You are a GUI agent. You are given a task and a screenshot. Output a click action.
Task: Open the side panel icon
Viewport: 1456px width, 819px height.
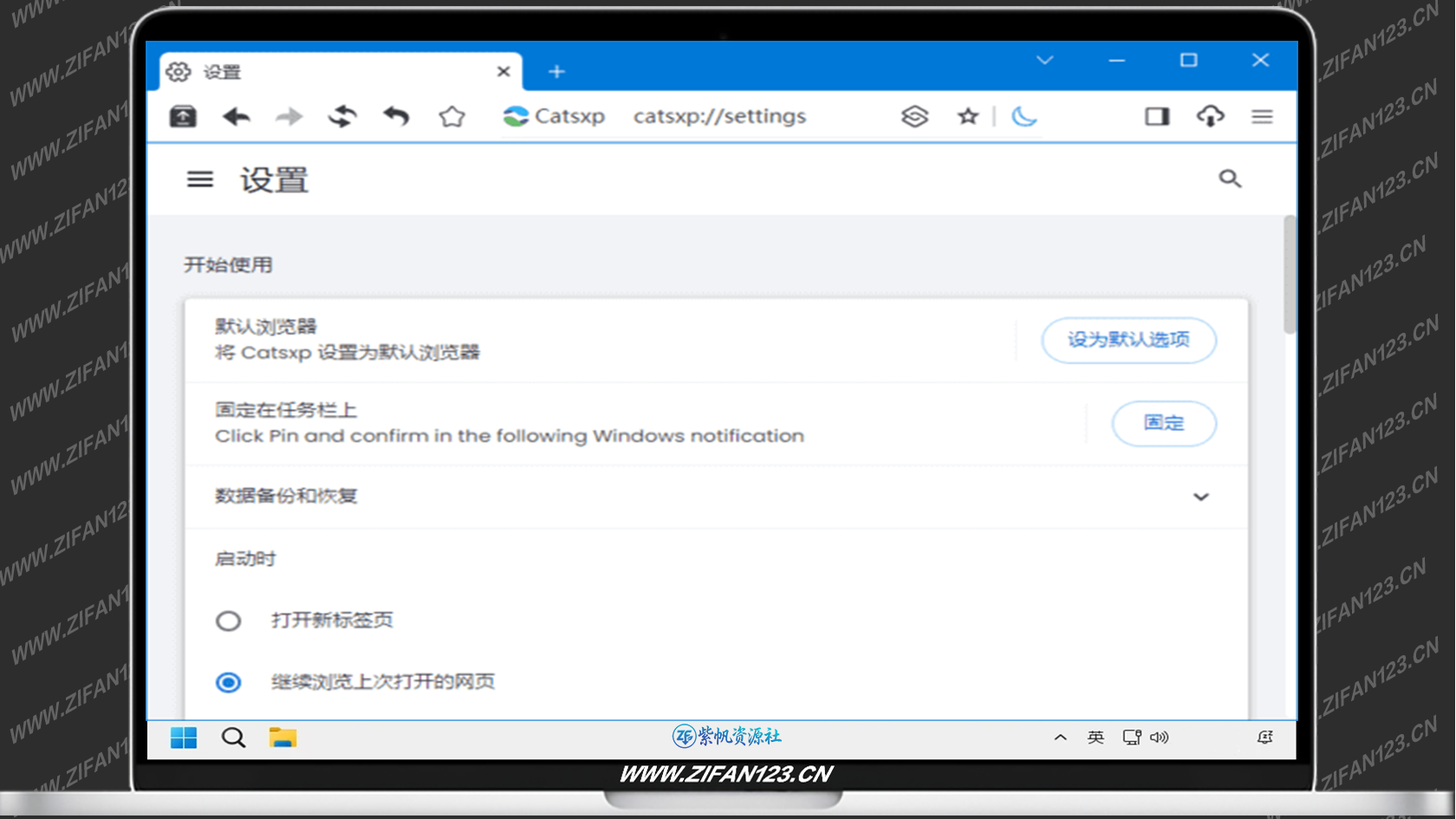1157,116
